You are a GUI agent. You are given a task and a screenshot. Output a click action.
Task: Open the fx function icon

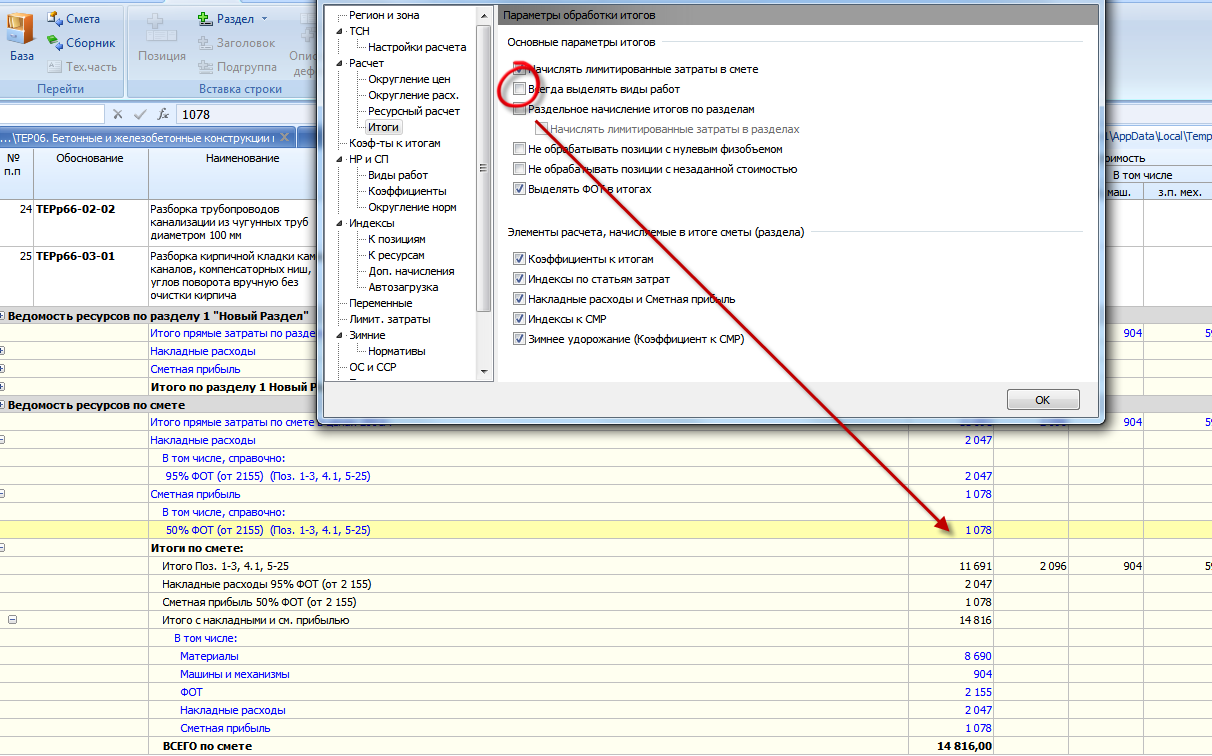point(163,114)
